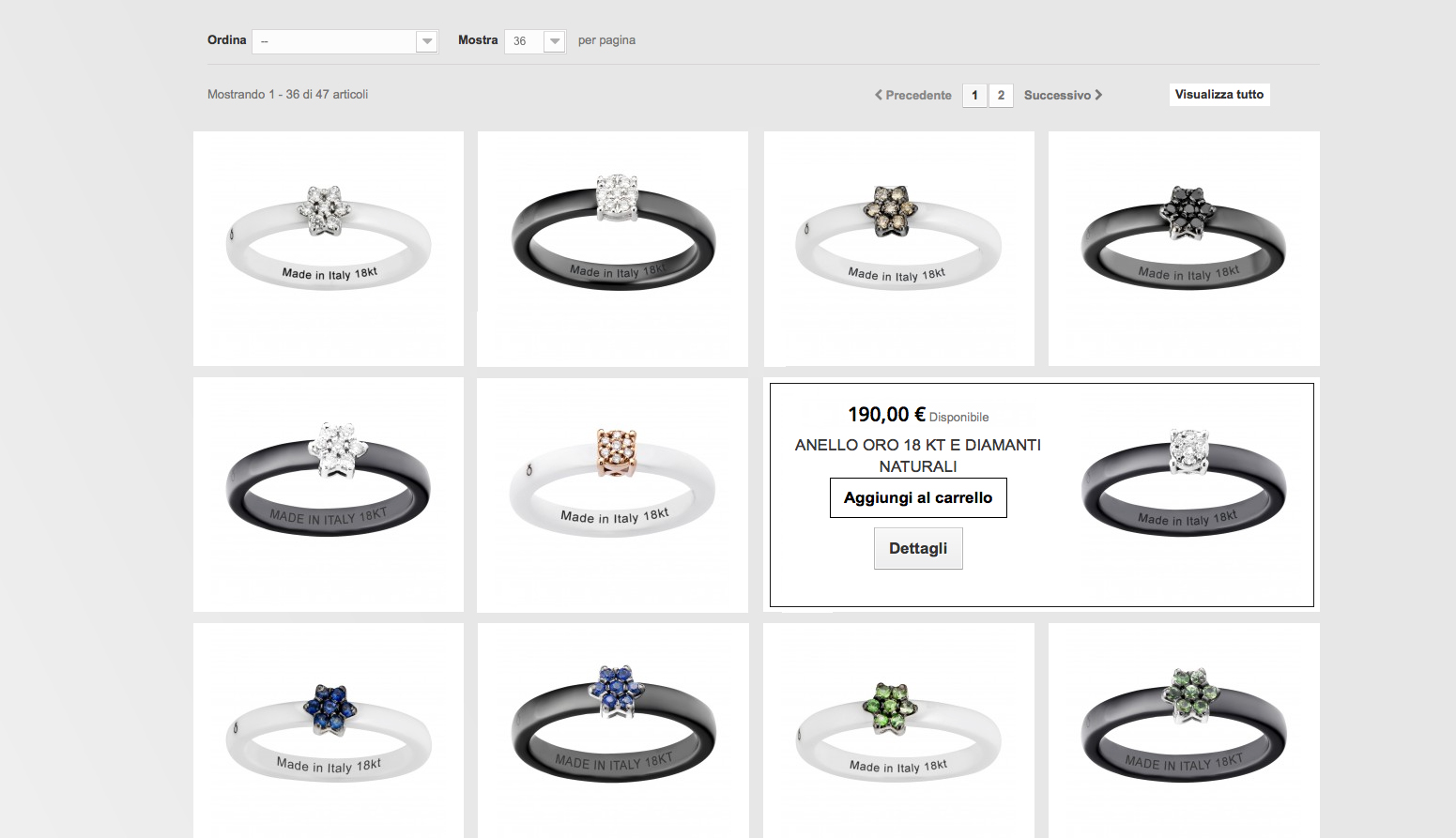This screenshot has height=838, width=1456.
Task: Select the white ring with green stone flower
Action: pos(899,730)
